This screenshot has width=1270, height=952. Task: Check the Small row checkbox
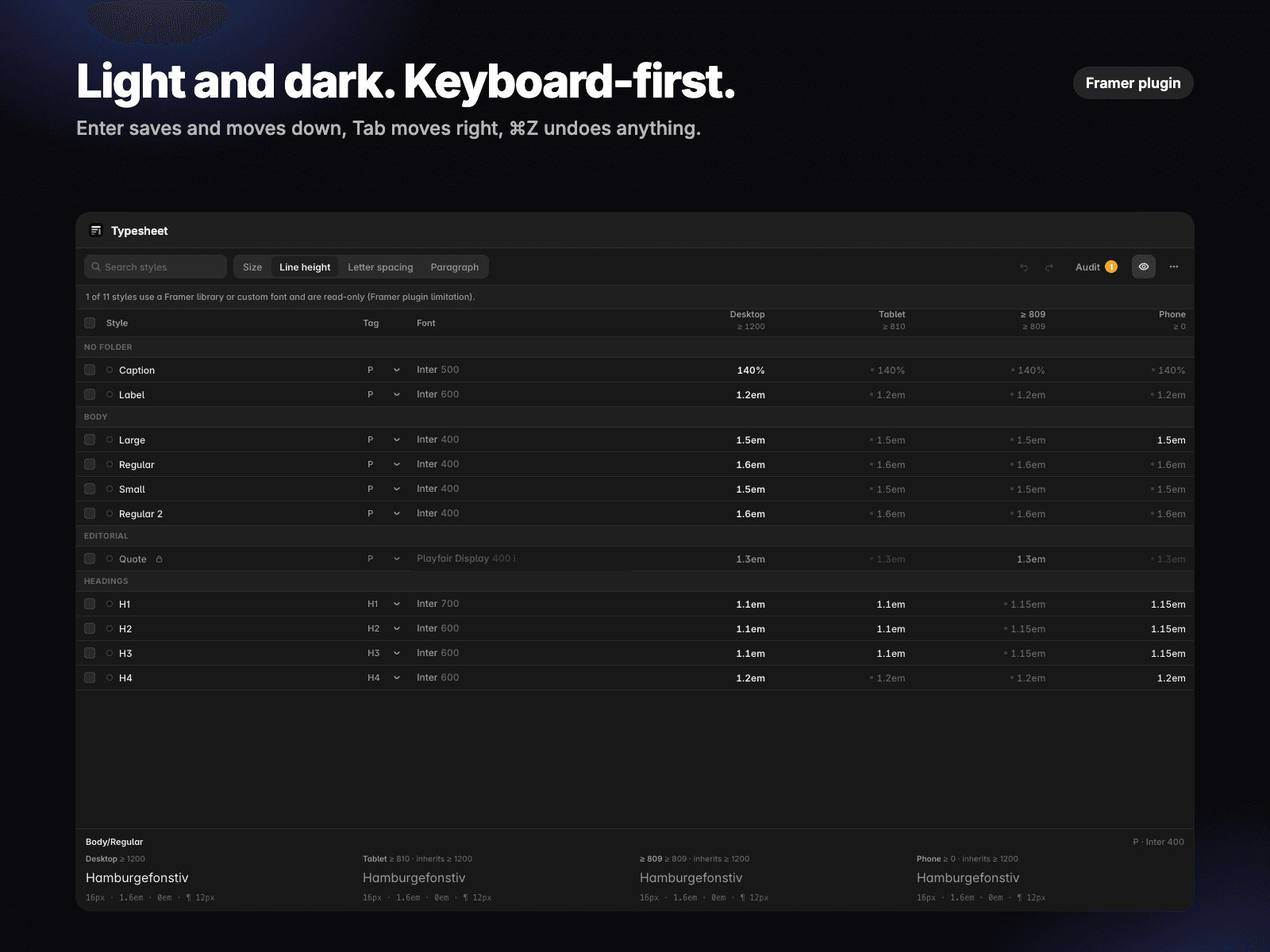(90, 489)
